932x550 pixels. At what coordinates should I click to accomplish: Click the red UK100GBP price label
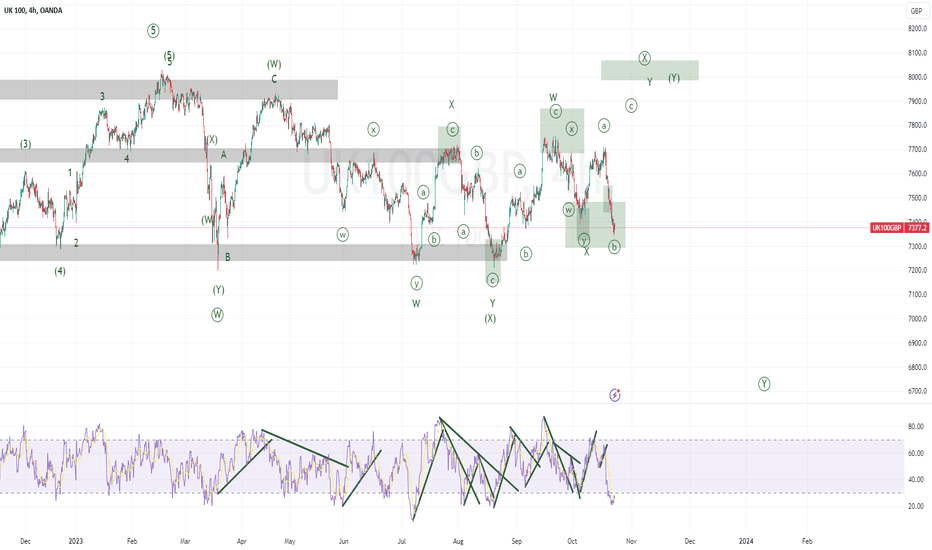click(x=899, y=228)
